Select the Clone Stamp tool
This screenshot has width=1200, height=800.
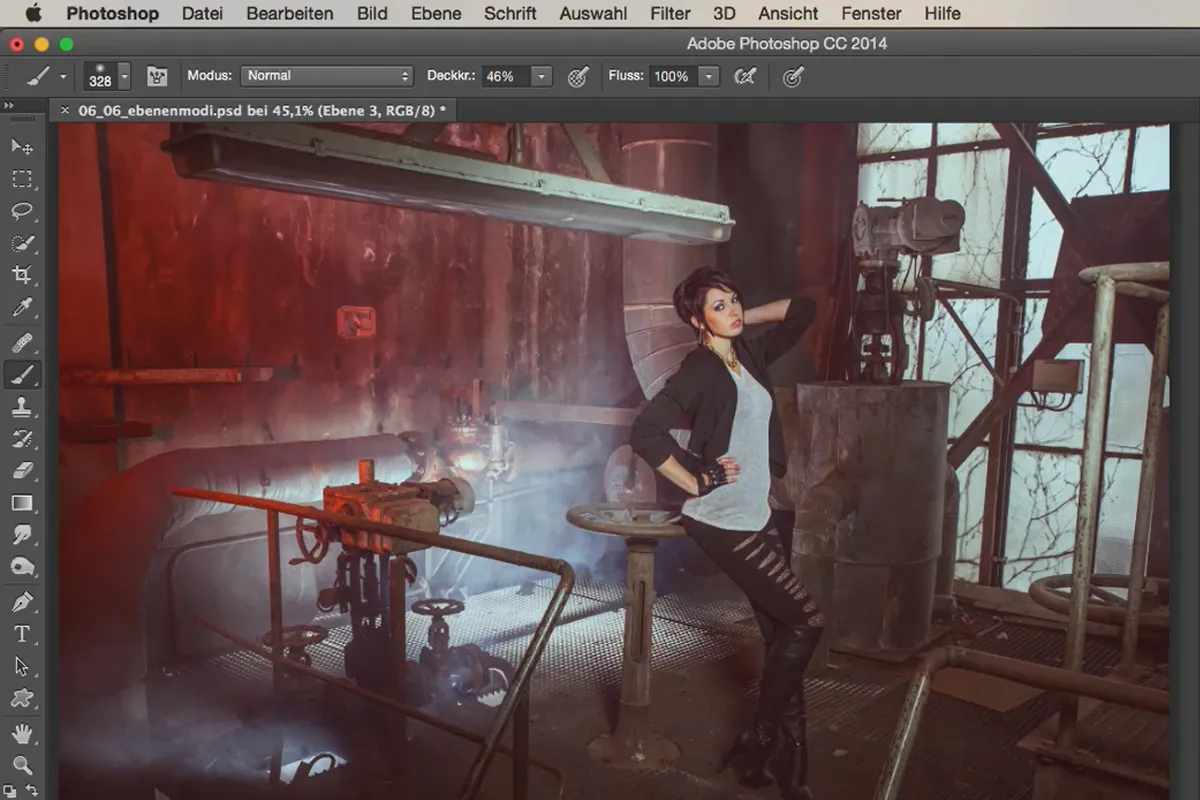coord(21,406)
